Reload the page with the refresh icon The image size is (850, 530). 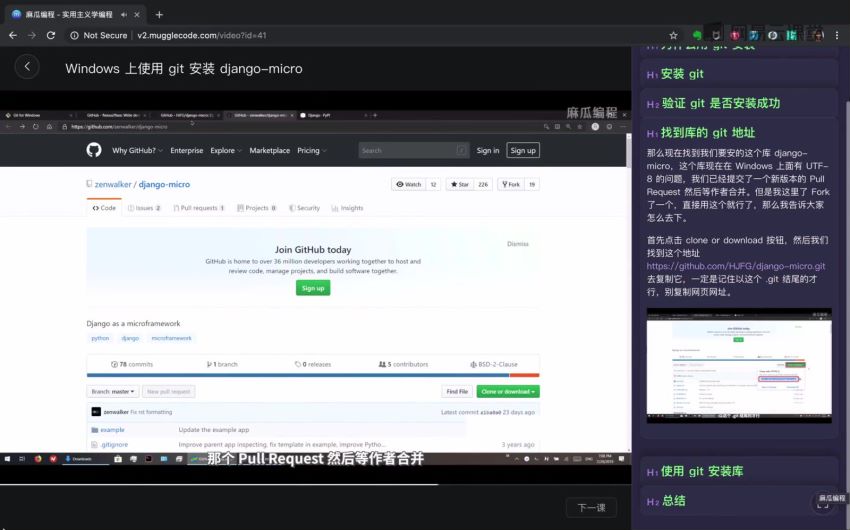(53, 35)
